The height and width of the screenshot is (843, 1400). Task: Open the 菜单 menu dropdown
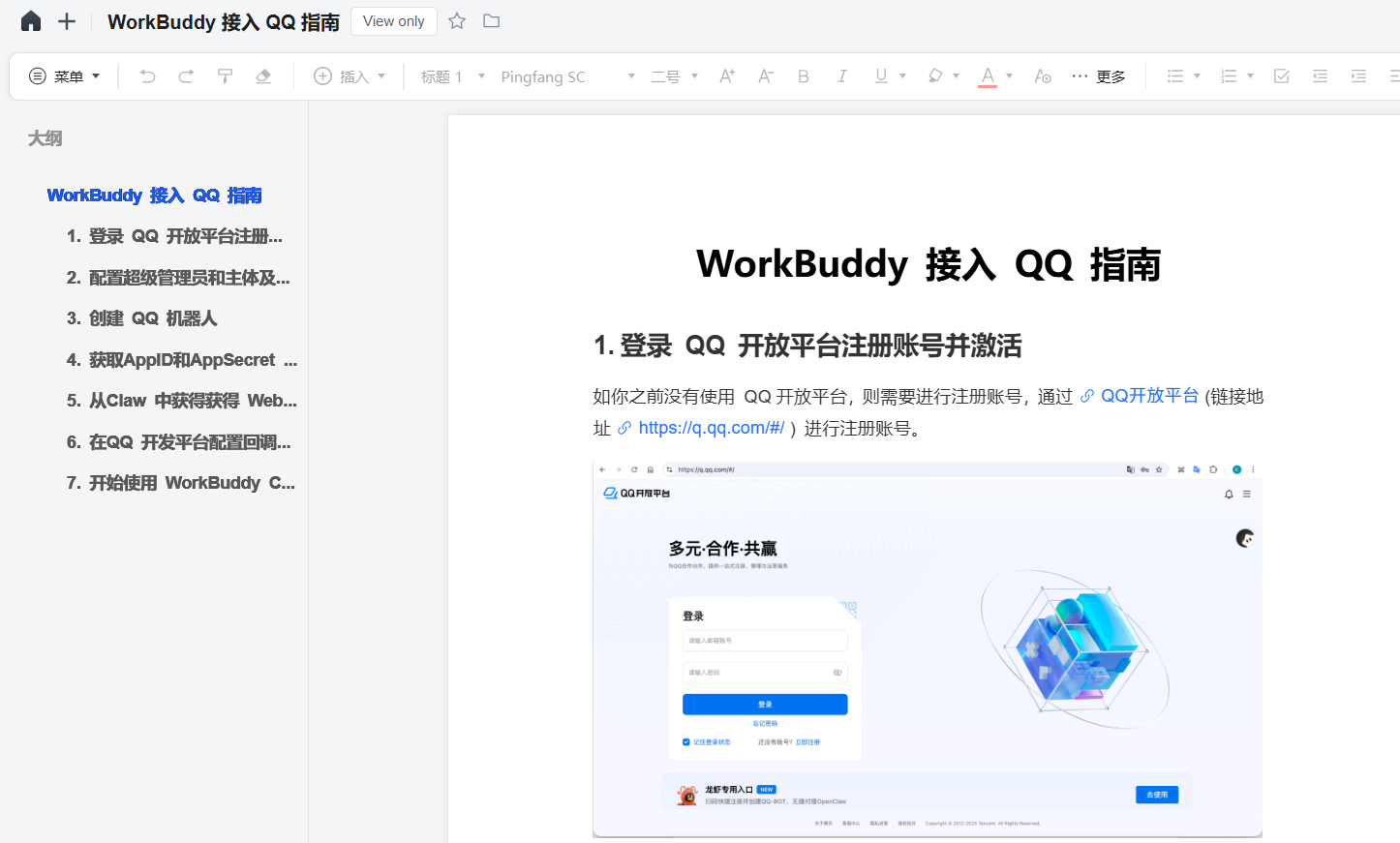[65, 76]
